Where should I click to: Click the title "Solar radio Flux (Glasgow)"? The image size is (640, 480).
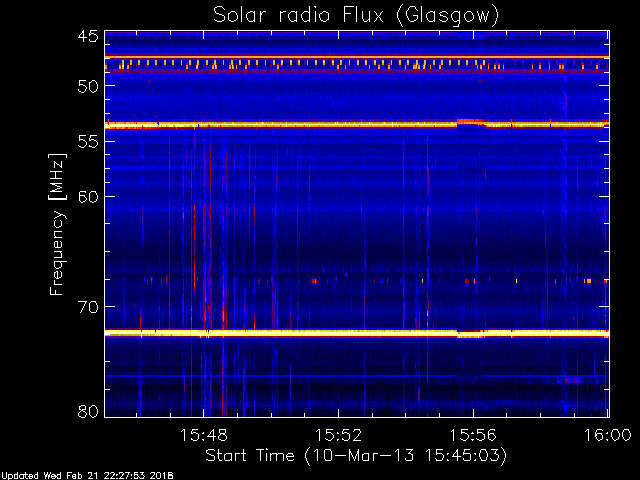coord(356,15)
